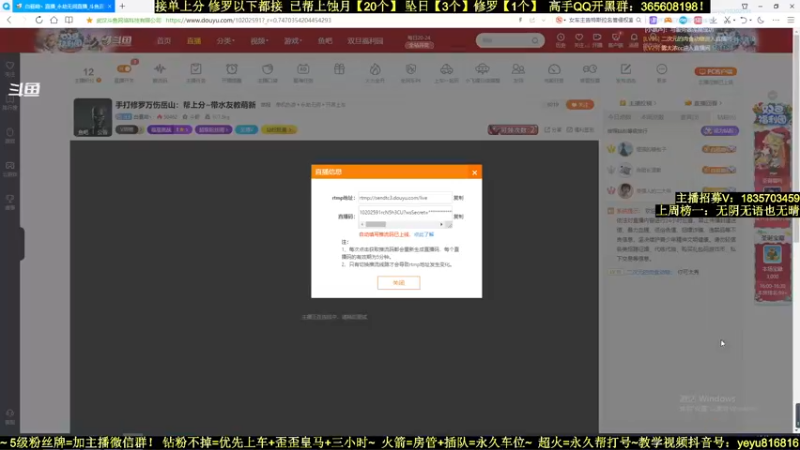Expand the 游戏 nav dropdown

pyautogui.click(x=293, y=41)
